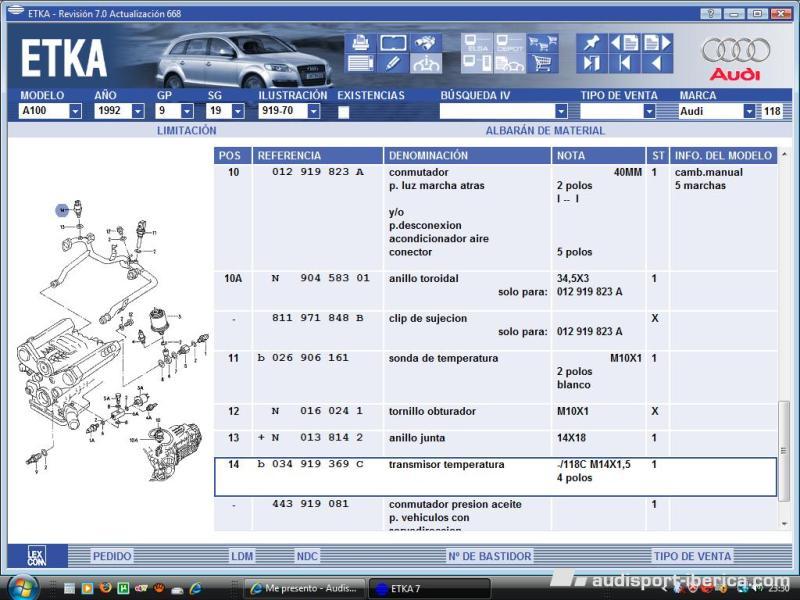Click the parts list scrollbar thumb
Screen dimensions: 800x600
(784, 451)
